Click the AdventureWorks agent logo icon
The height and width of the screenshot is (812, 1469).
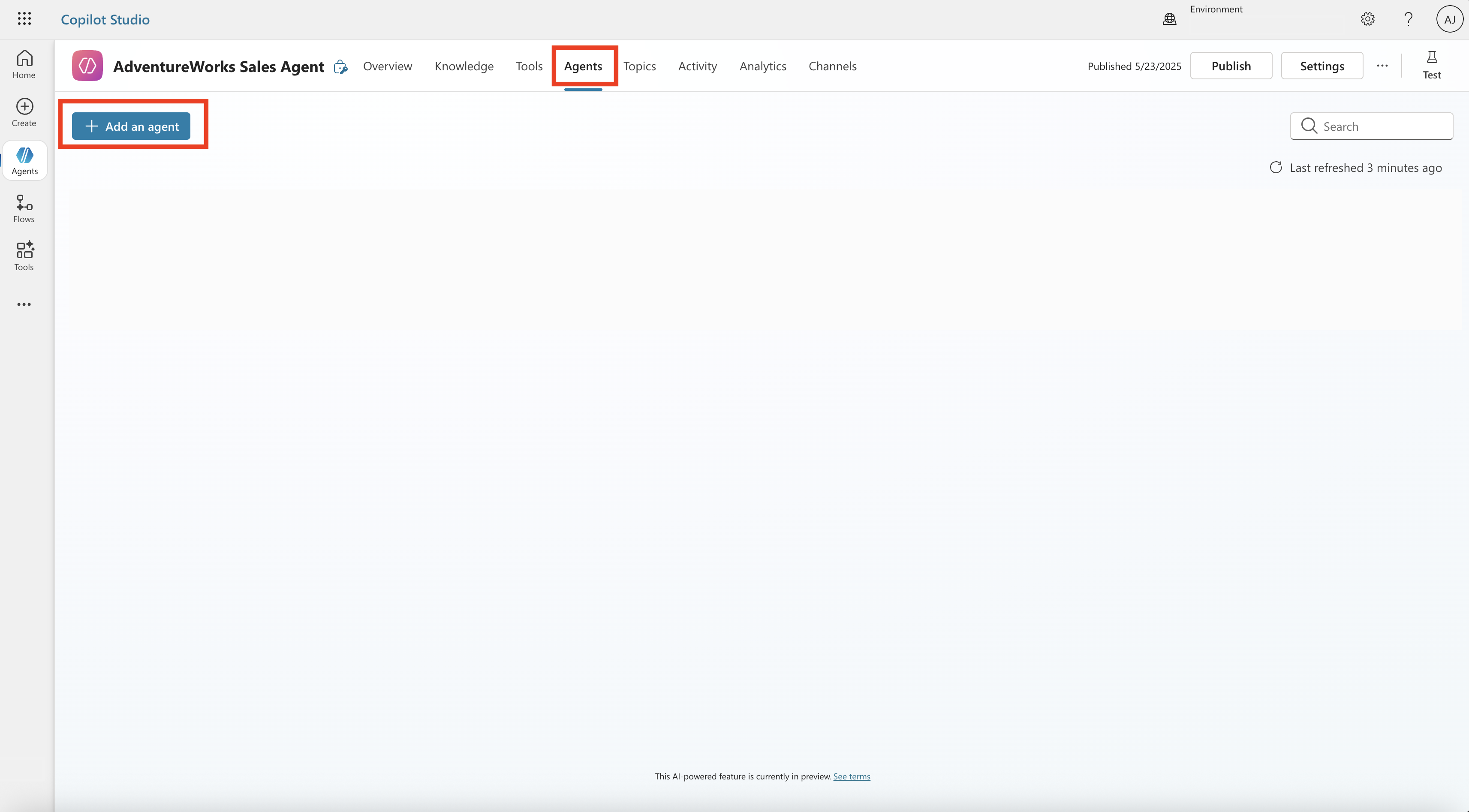click(87, 66)
